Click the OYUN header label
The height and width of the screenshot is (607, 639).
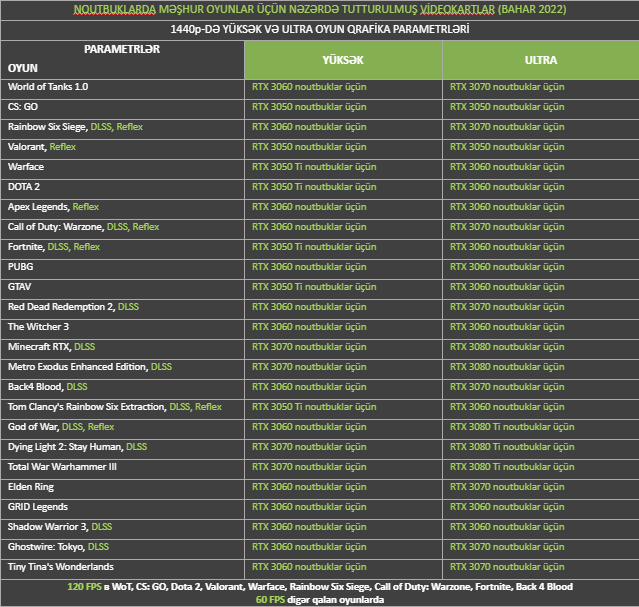[23, 68]
